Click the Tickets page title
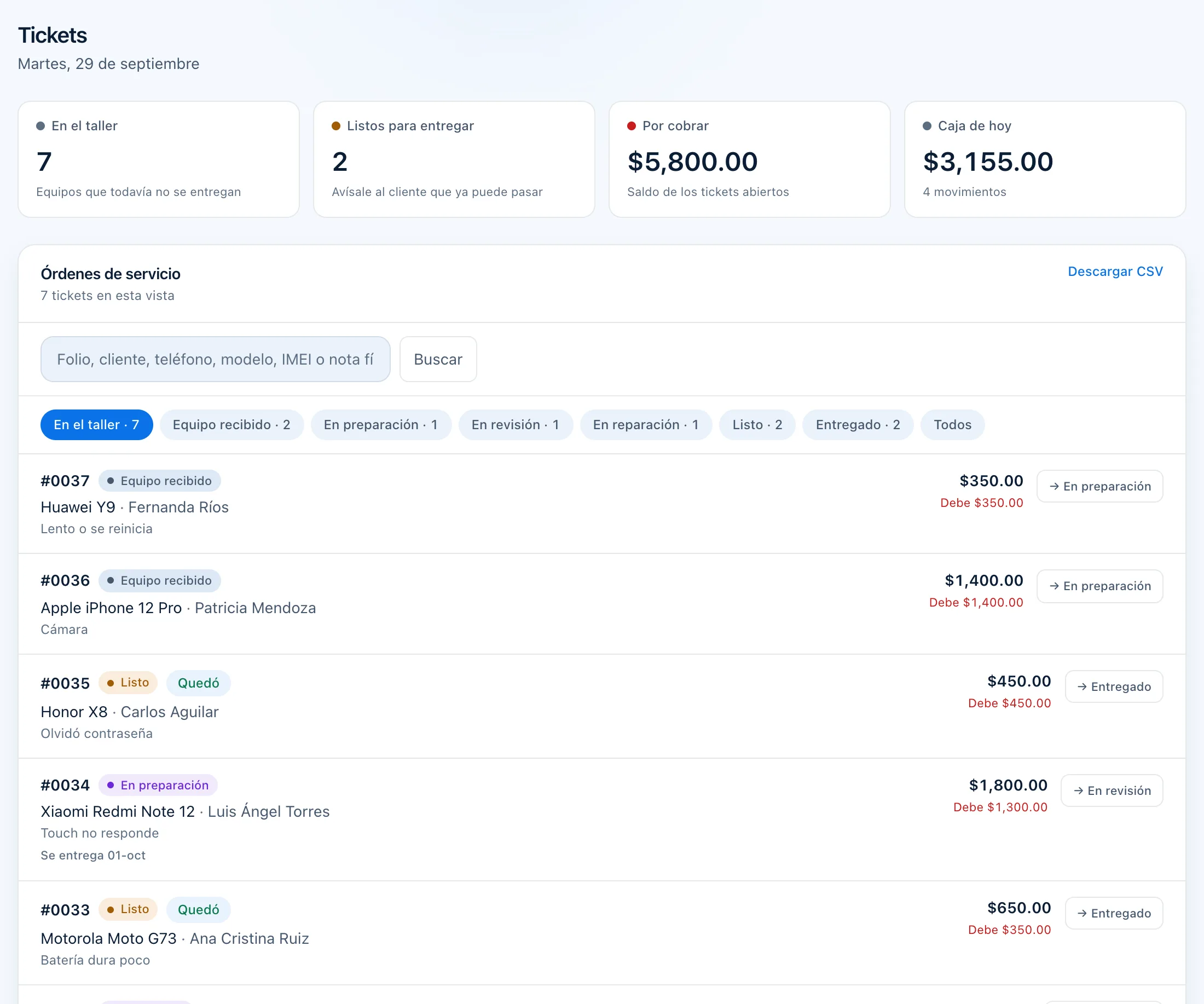Image resolution: width=1204 pixels, height=1004 pixels. (x=53, y=35)
